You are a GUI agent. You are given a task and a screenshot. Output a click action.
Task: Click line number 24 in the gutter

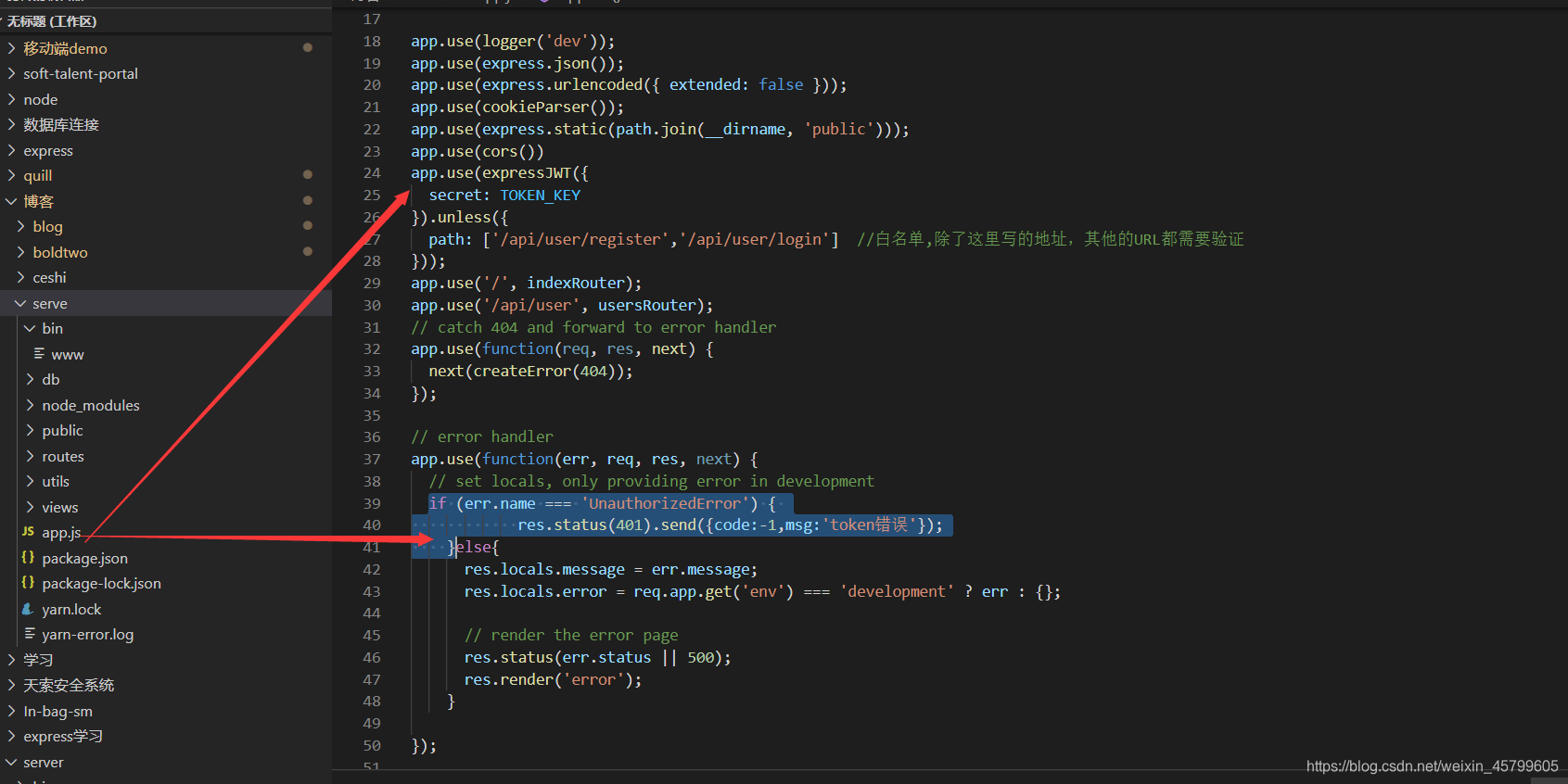[372, 172]
